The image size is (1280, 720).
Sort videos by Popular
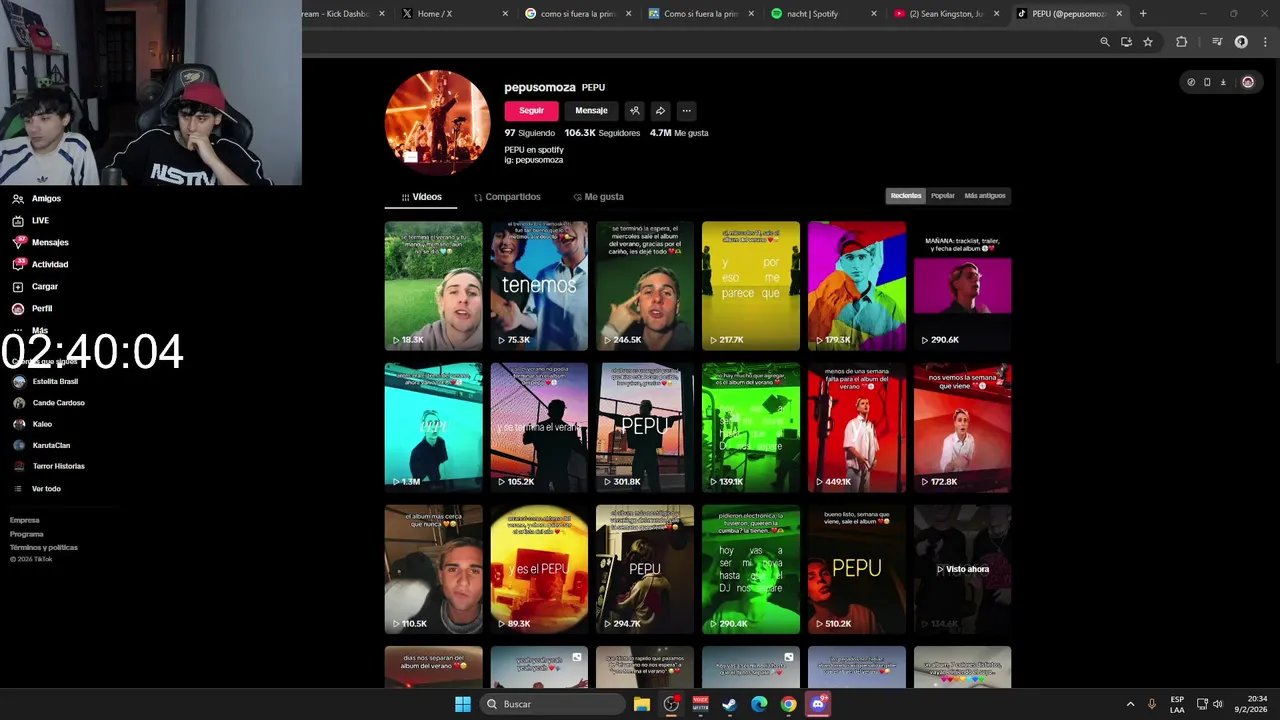[x=943, y=196]
